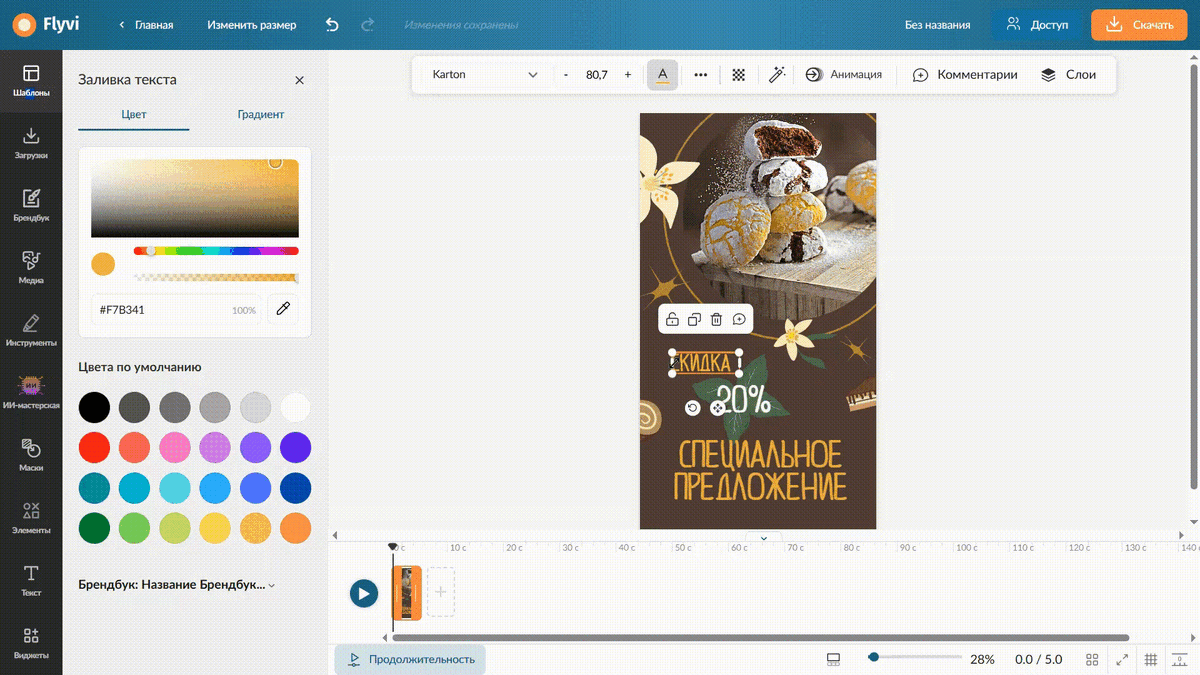This screenshot has width=1200, height=675.
Task: Collapse the timeline with chevron
Action: (x=764, y=538)
